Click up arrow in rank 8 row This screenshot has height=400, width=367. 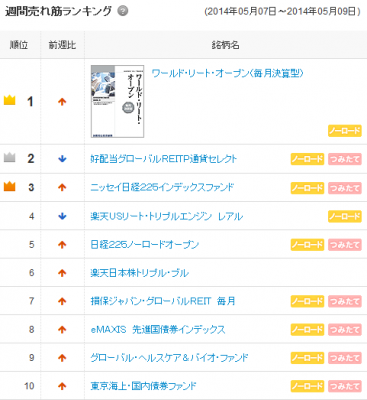[62, 330]
